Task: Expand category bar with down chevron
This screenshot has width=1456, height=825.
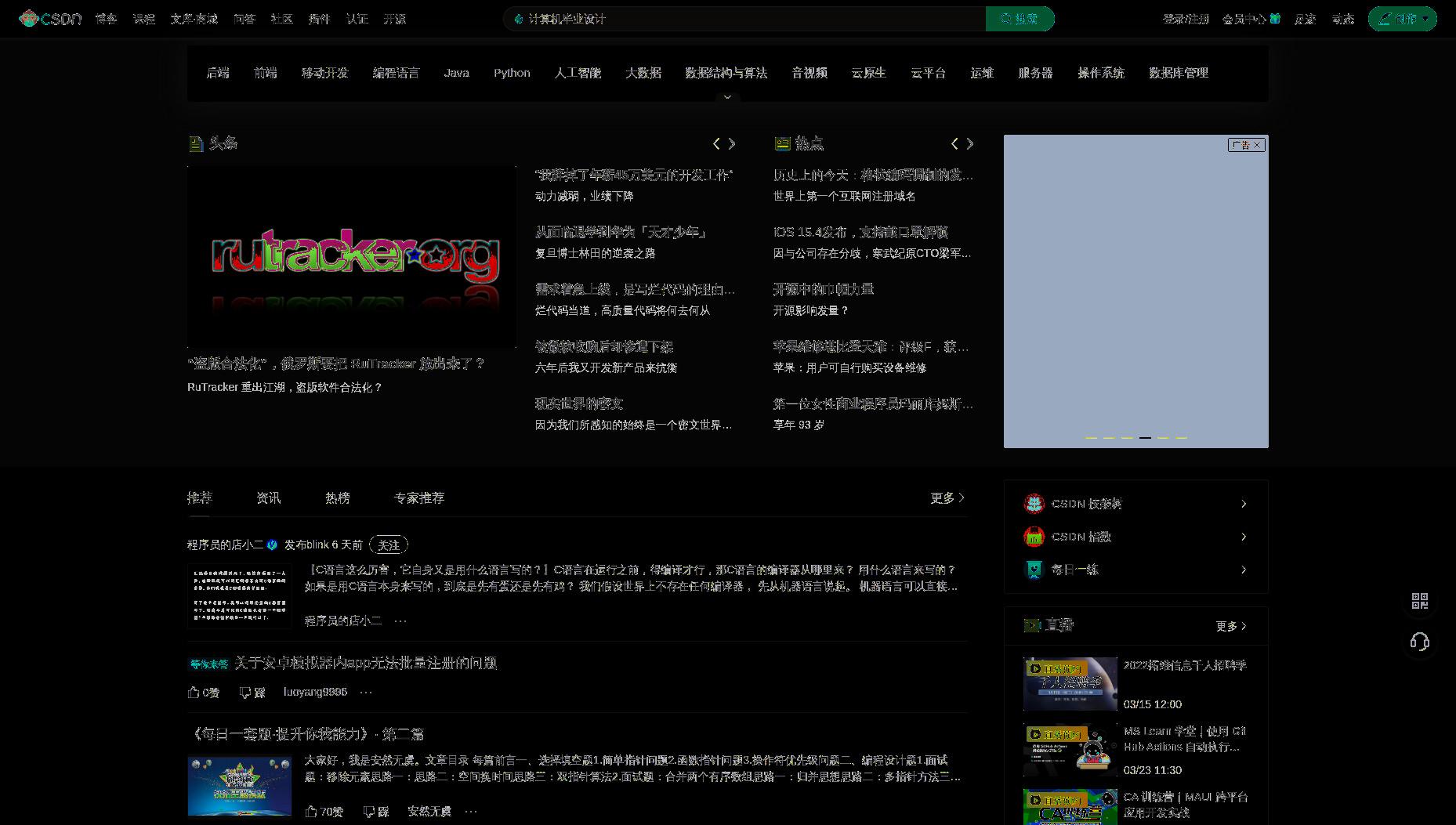Action: pos(727,97)
